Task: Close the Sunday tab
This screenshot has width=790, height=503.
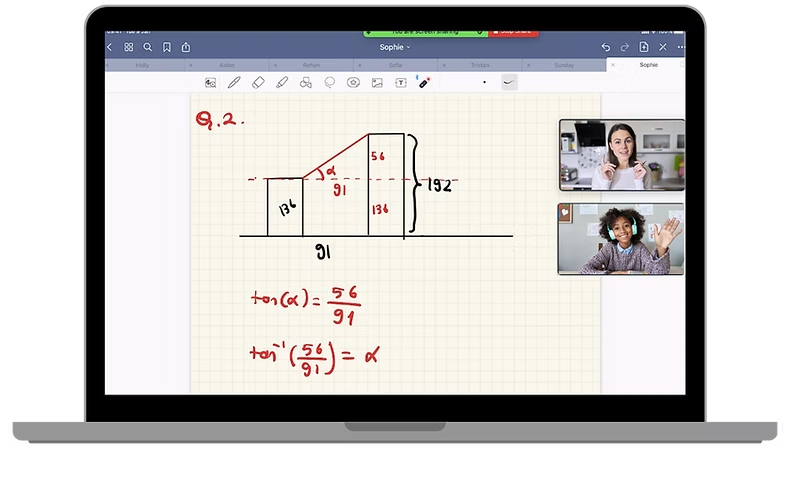Action: (528, 66)
